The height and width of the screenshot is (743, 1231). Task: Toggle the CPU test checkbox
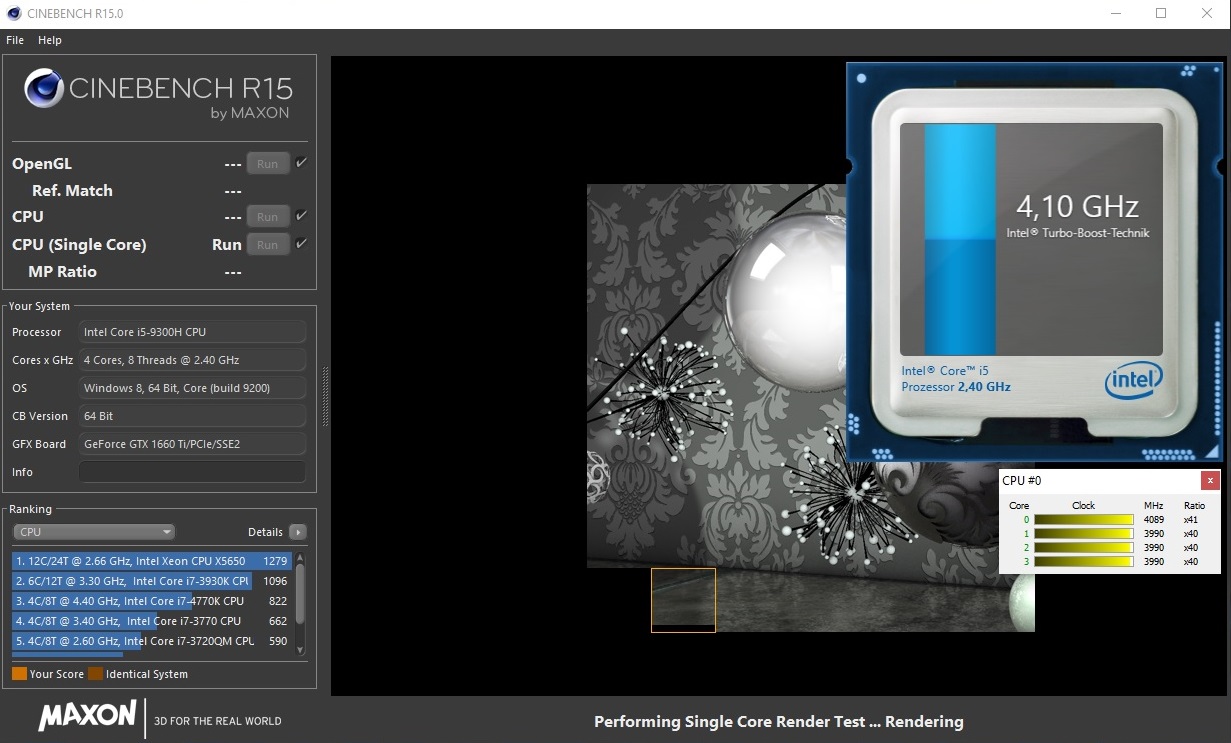[x=302, y=215]
